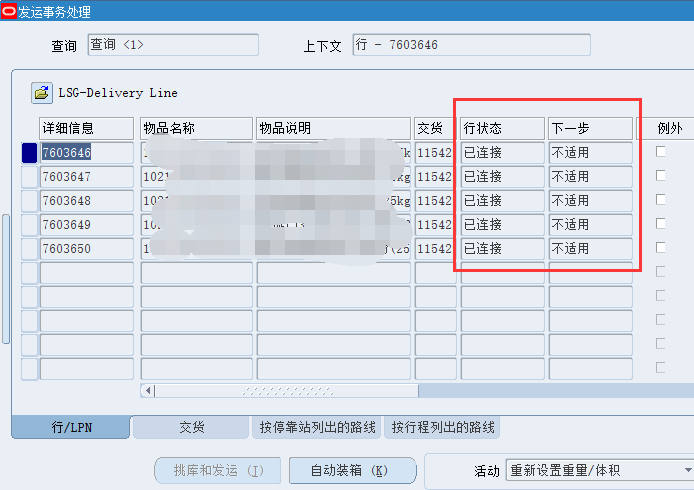Screen dimensions: 694x490
Task: Click the 上下文 field showing 行 - 7603646
Action: 471,45
